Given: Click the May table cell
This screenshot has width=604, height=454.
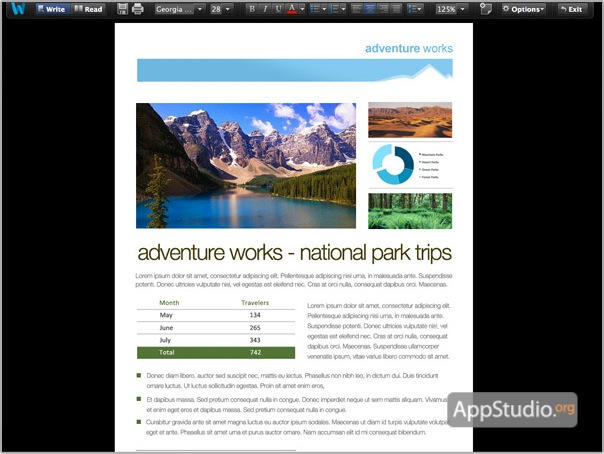Looking at the screenshot, I should click(x=166, y=315).
